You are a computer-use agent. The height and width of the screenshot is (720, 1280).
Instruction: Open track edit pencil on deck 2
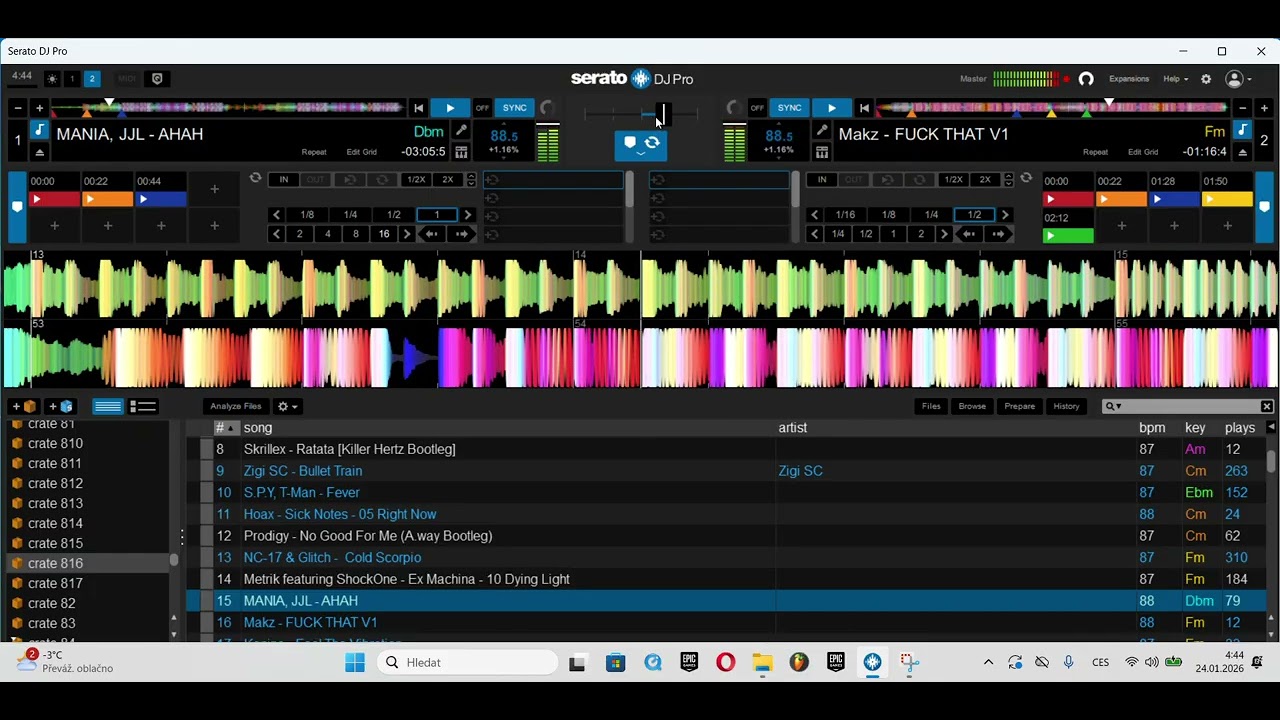click(x=821, y=130)
